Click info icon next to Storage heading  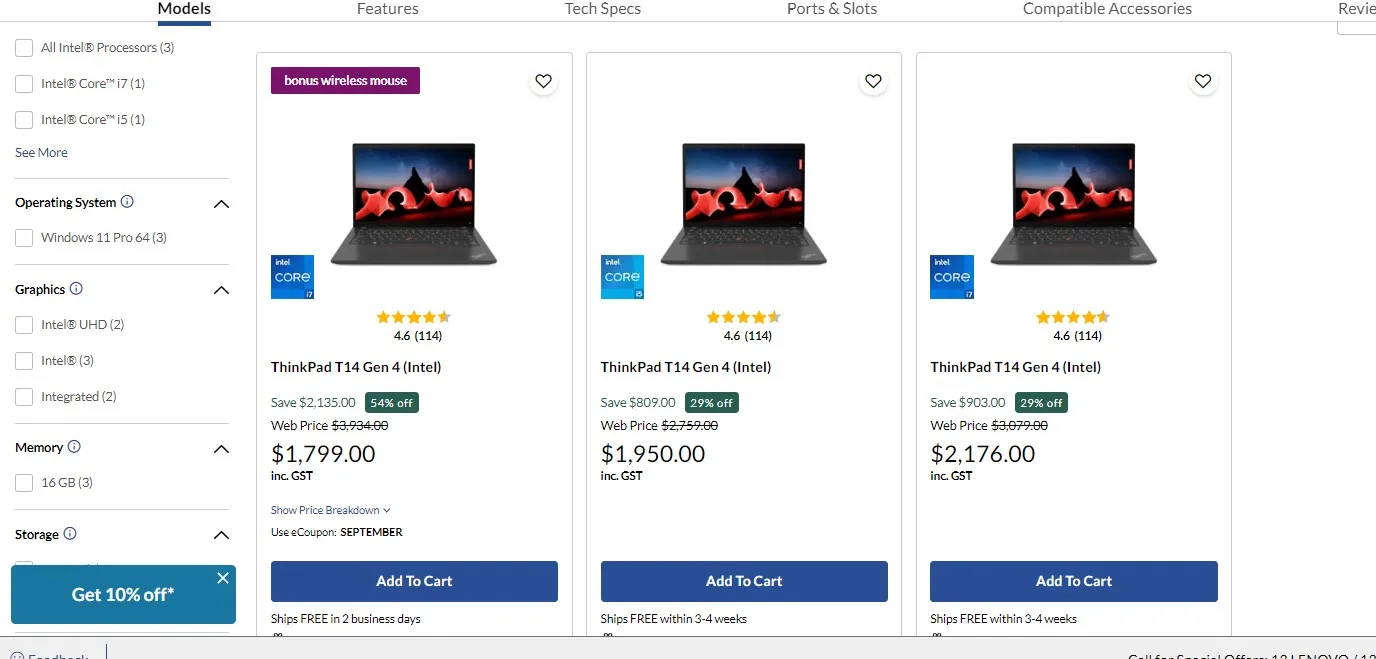point(70,534)
